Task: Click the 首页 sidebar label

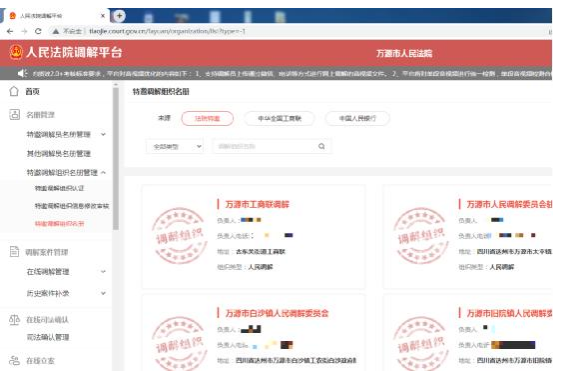Action: point(33,92)
